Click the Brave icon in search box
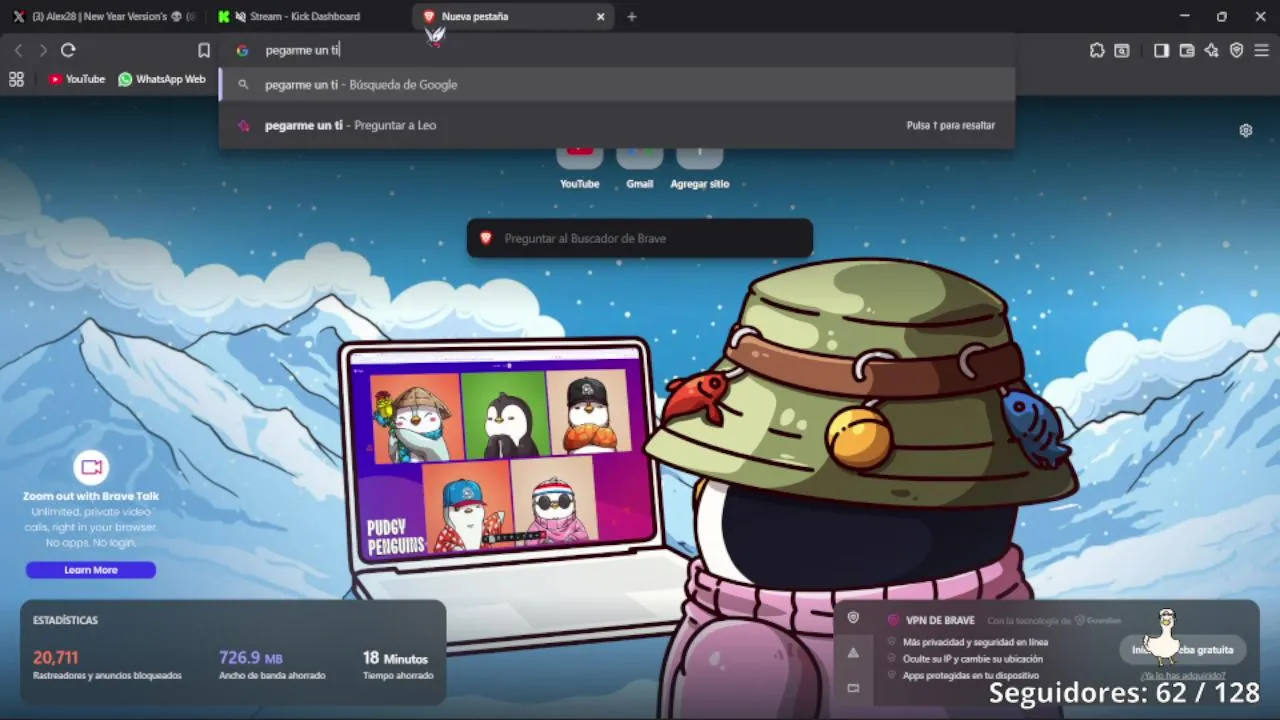 coord(486,238)
